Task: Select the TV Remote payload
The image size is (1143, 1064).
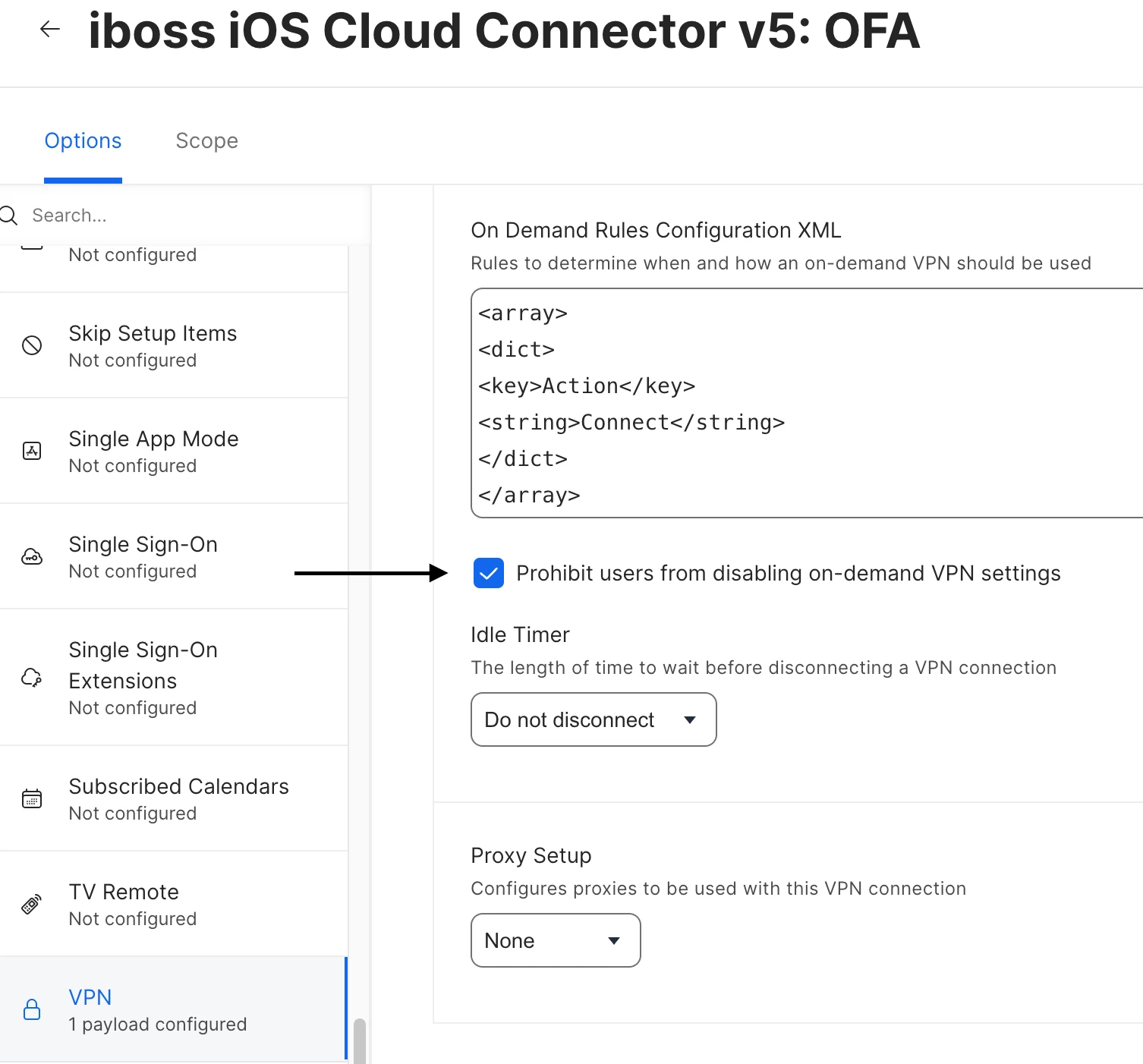Action: [174, 904]
